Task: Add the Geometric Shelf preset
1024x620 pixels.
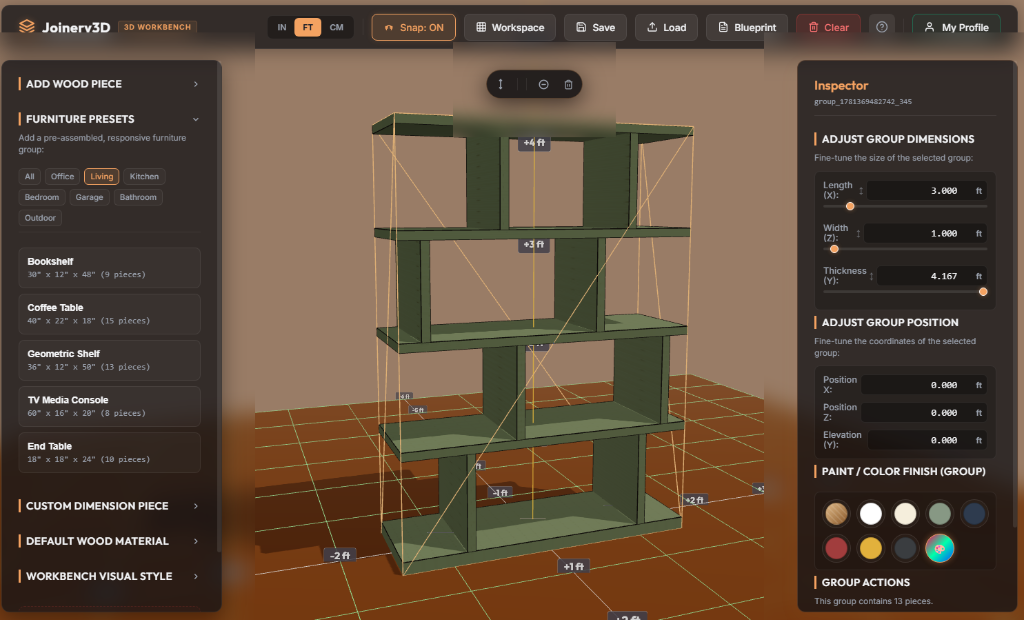Action: (x=109, y=361)
